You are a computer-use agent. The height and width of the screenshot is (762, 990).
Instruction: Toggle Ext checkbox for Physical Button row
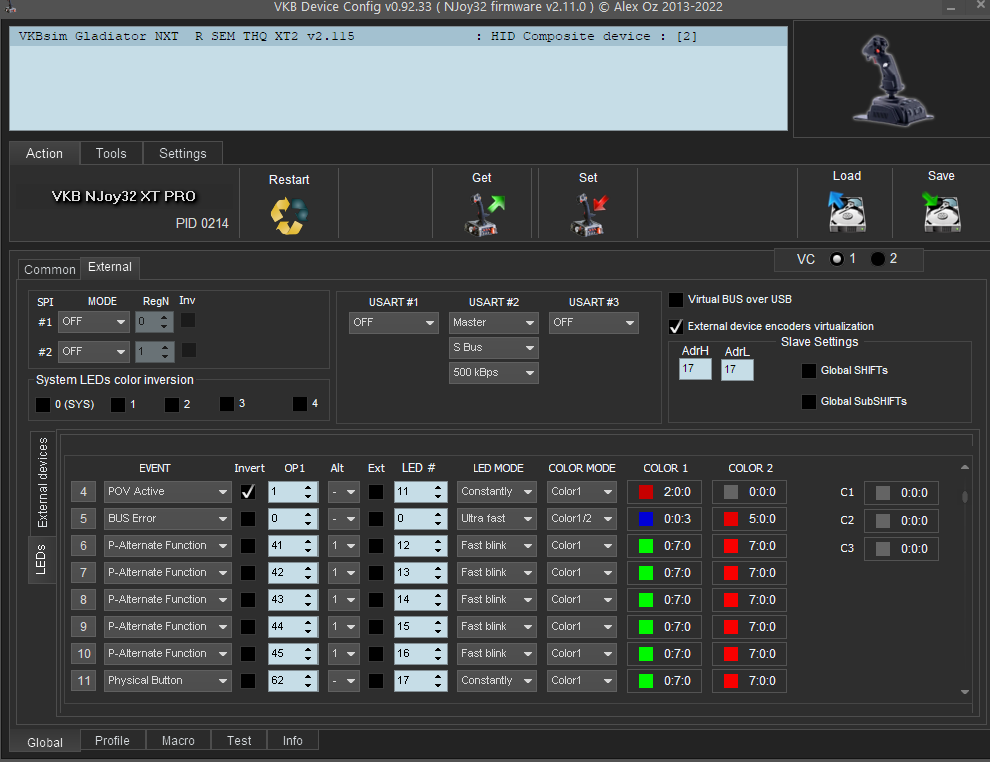(376, 681)
